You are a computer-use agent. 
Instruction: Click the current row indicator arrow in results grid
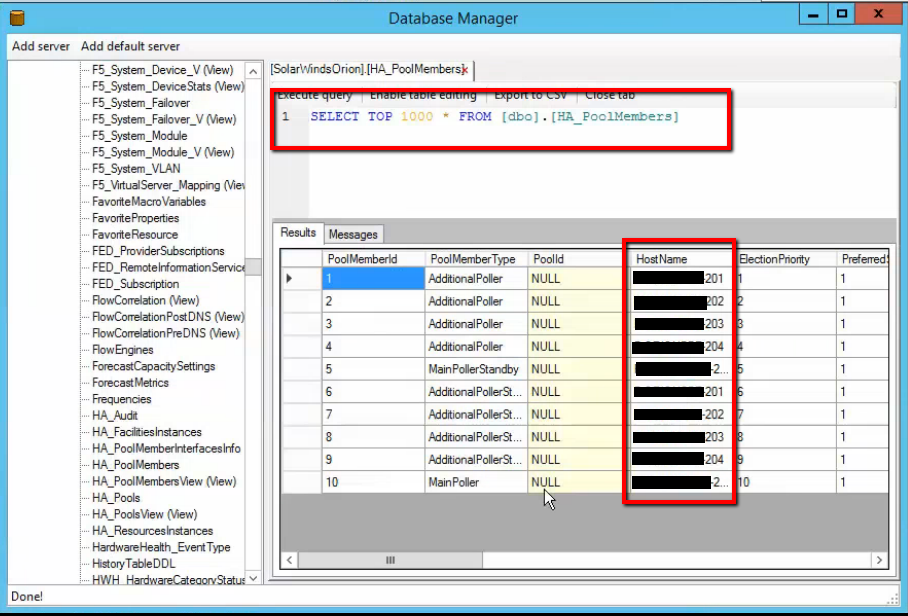pyautogui.click(x=290, y=279)
